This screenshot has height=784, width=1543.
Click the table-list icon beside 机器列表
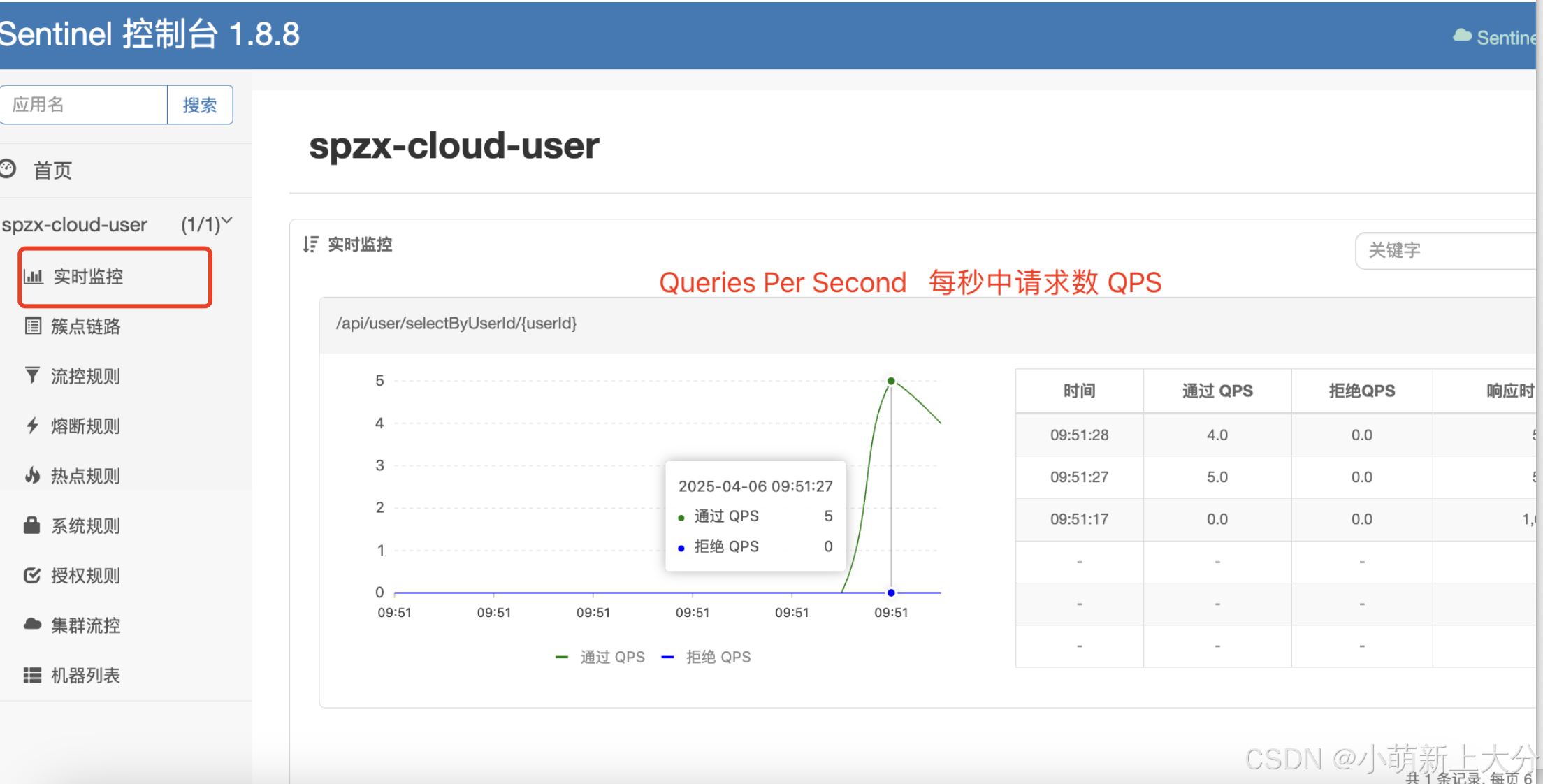tap(32, 675)
